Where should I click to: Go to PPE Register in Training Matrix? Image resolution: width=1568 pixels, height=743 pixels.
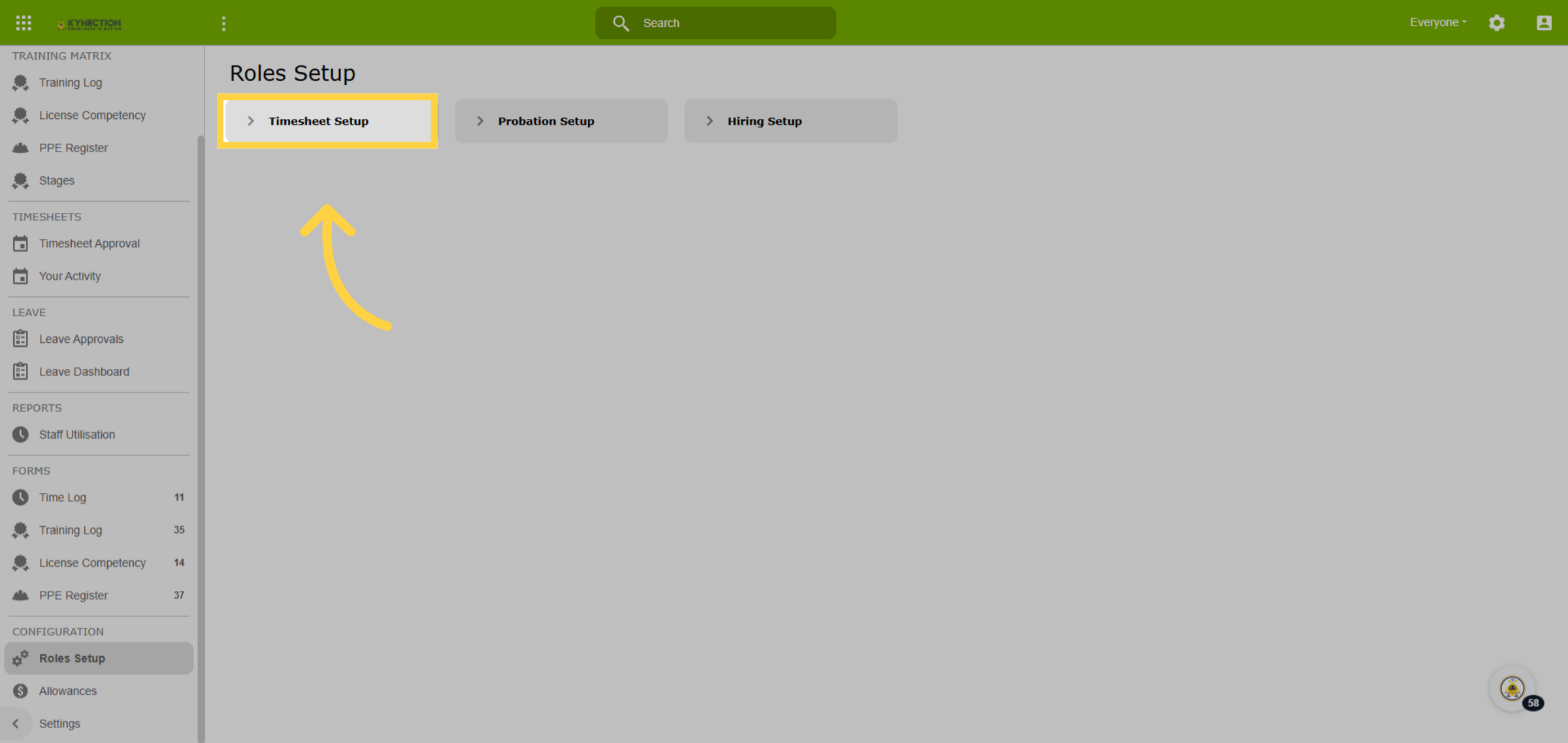pos(98,148)
